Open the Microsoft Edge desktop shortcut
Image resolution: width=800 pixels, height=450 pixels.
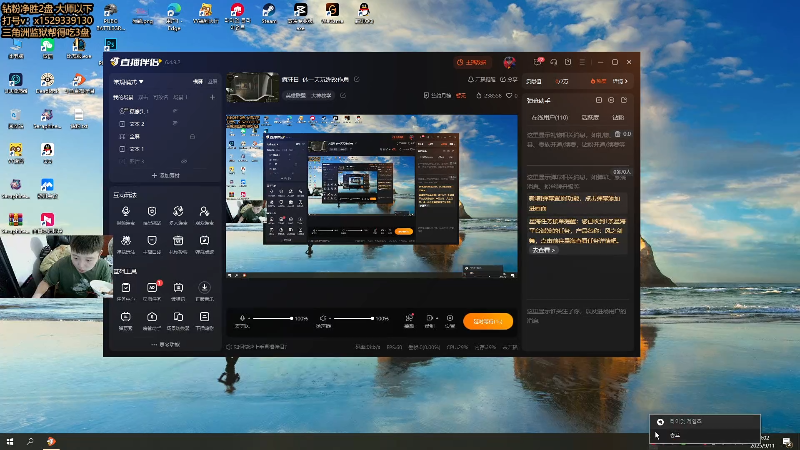(174, 15)
